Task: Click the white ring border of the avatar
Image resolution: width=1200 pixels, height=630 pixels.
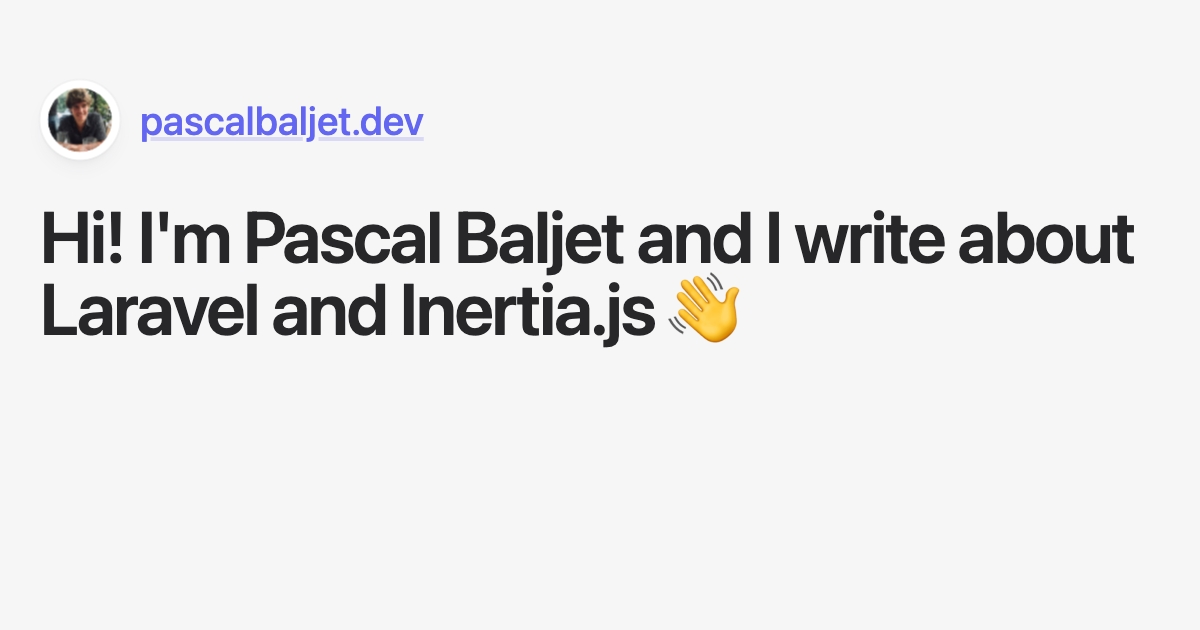Action: tap(80, 85)
